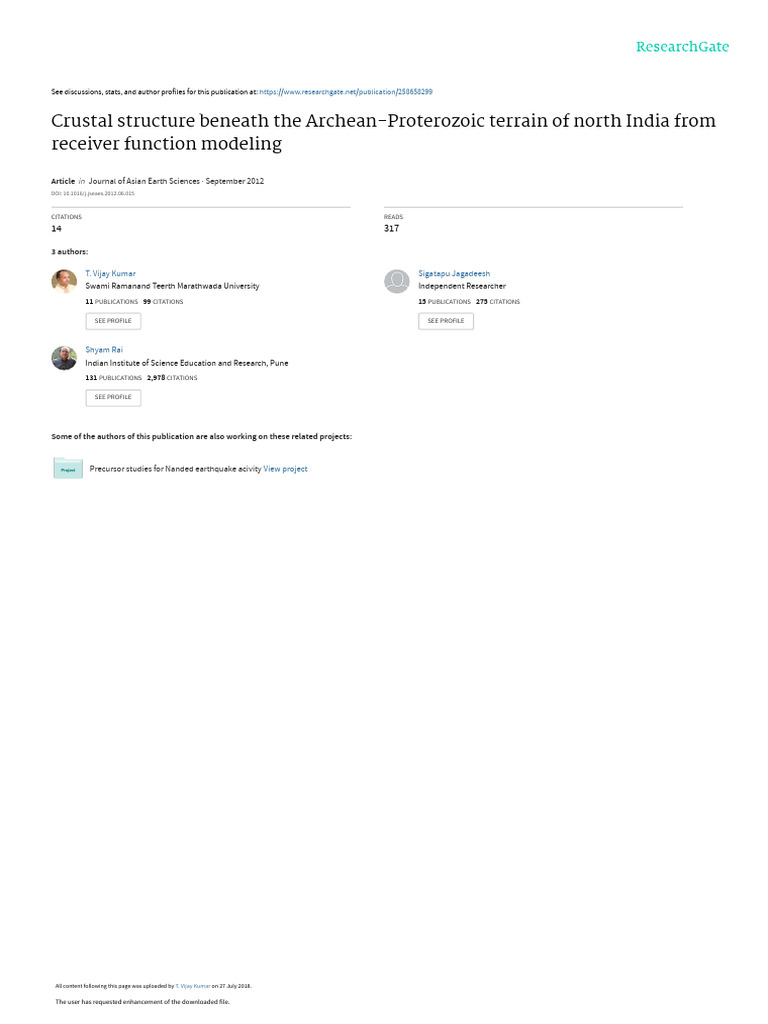The image size is (768, 1024).
Task: Click the ResearchGate logo
Action: [x=683, y=47]
